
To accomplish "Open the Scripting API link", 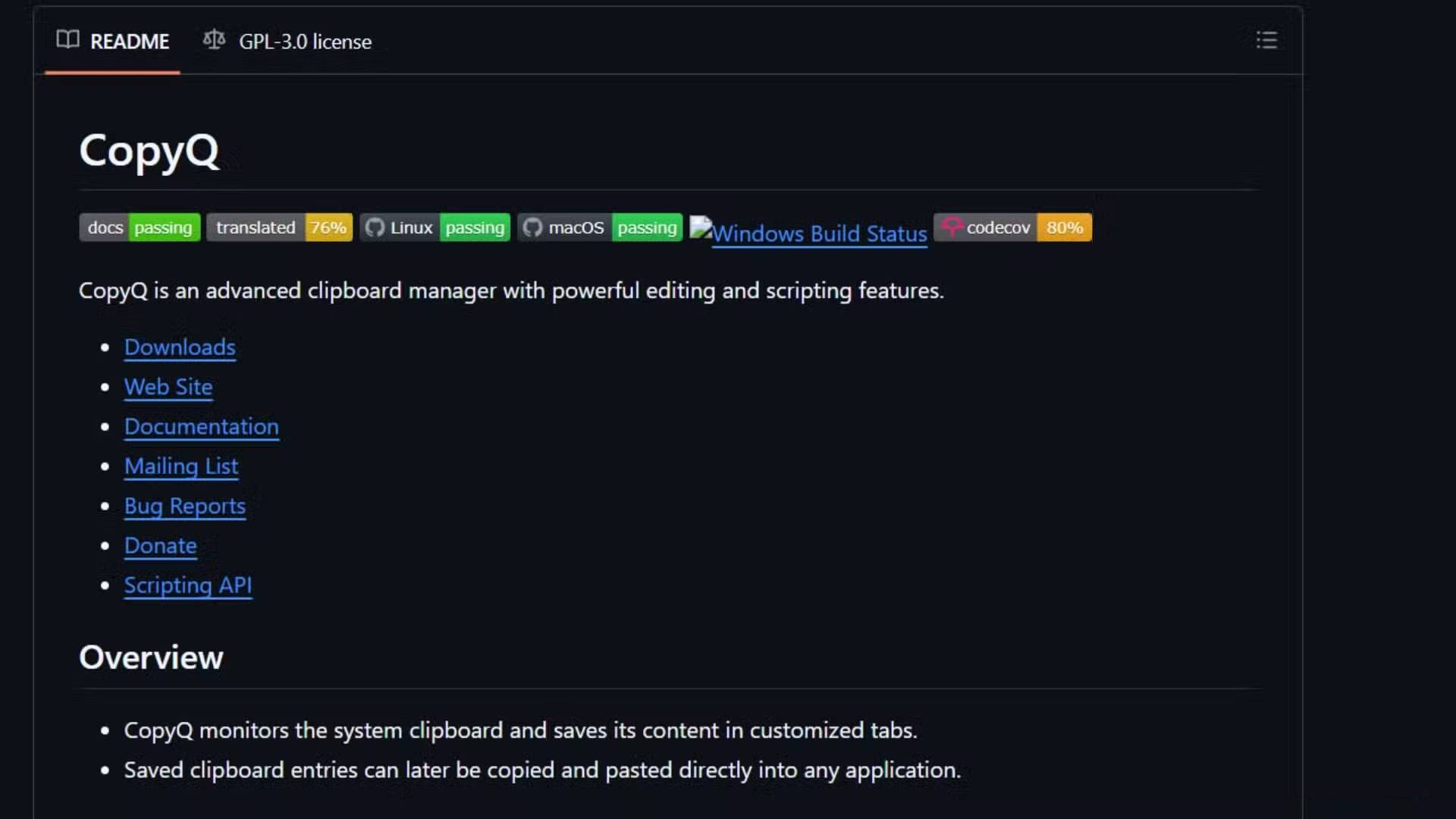I will (188, 585).
